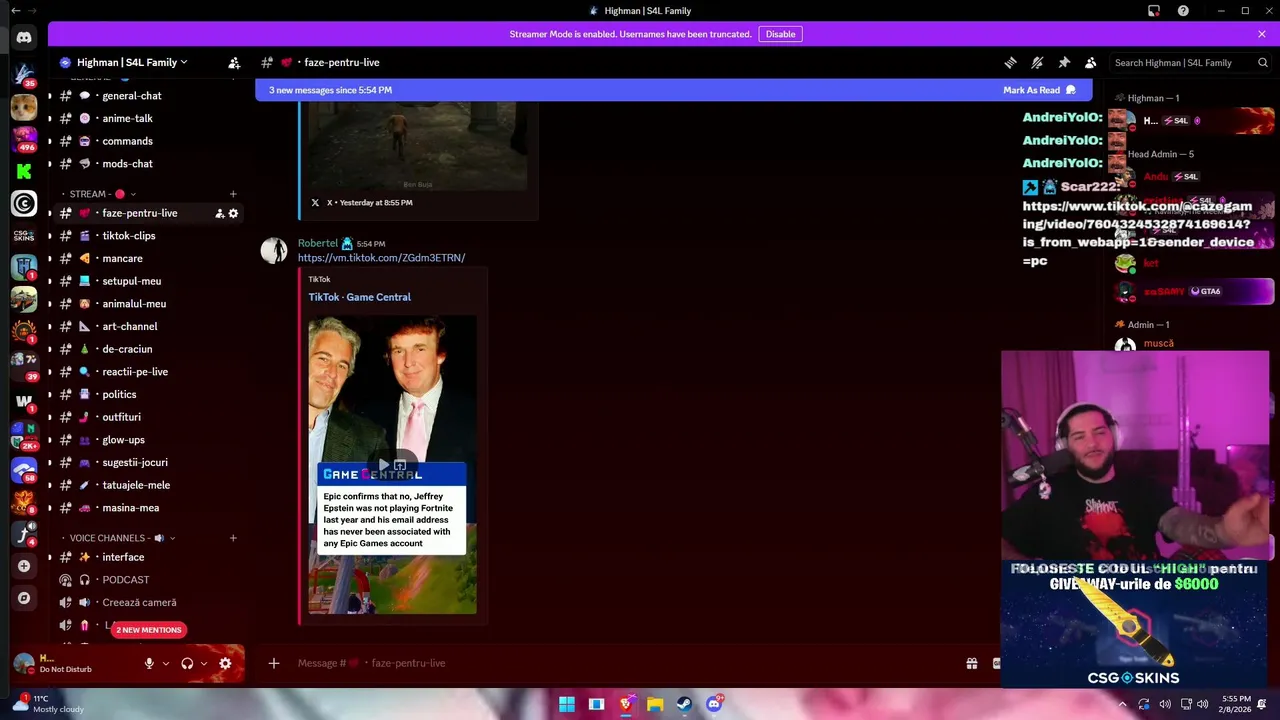
Task: Create invite for faze-pentru-live channel
Action: coord(219,213)
